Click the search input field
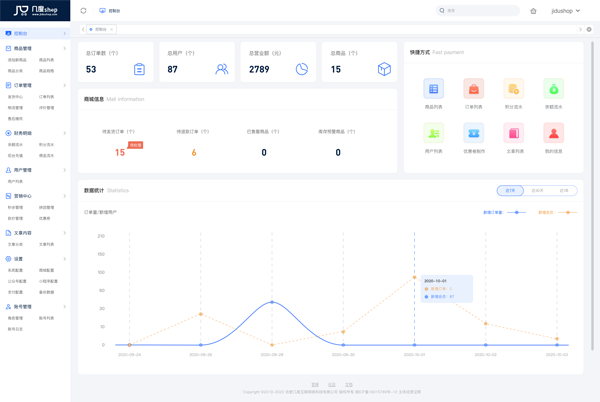Screen dimensions: 600x402 478,11
